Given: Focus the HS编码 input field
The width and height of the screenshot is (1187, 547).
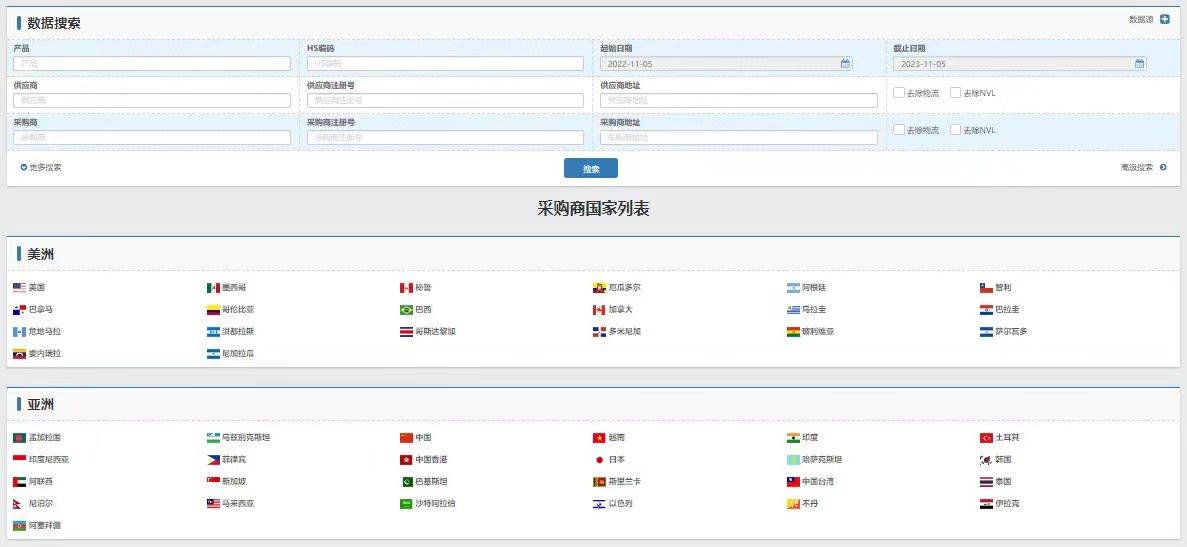Looking at the screenshot, I should point(445,64).
